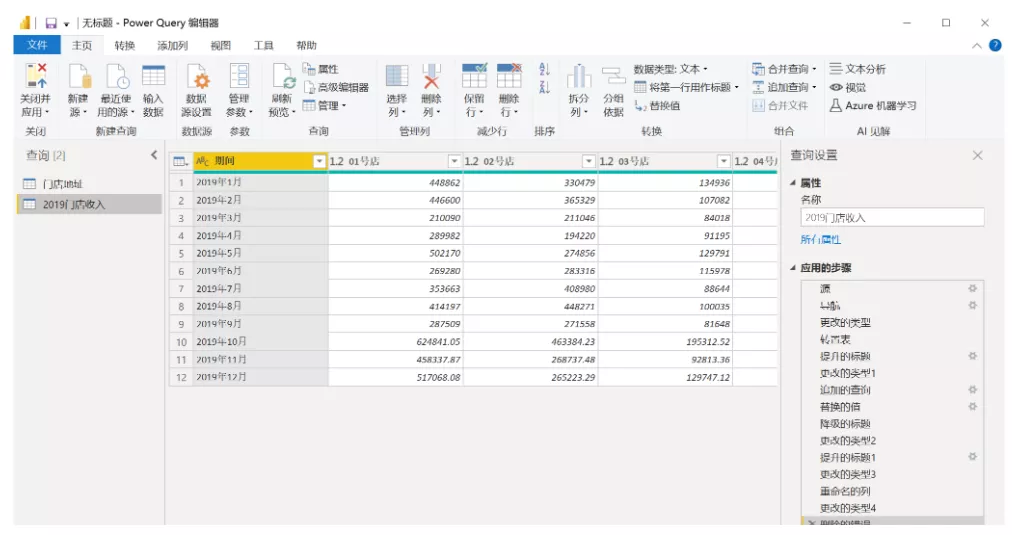This screenshot has height=535, width=1012.
Task: Open settings gear for 提升的标题 step
Action: tap(972, 356)
